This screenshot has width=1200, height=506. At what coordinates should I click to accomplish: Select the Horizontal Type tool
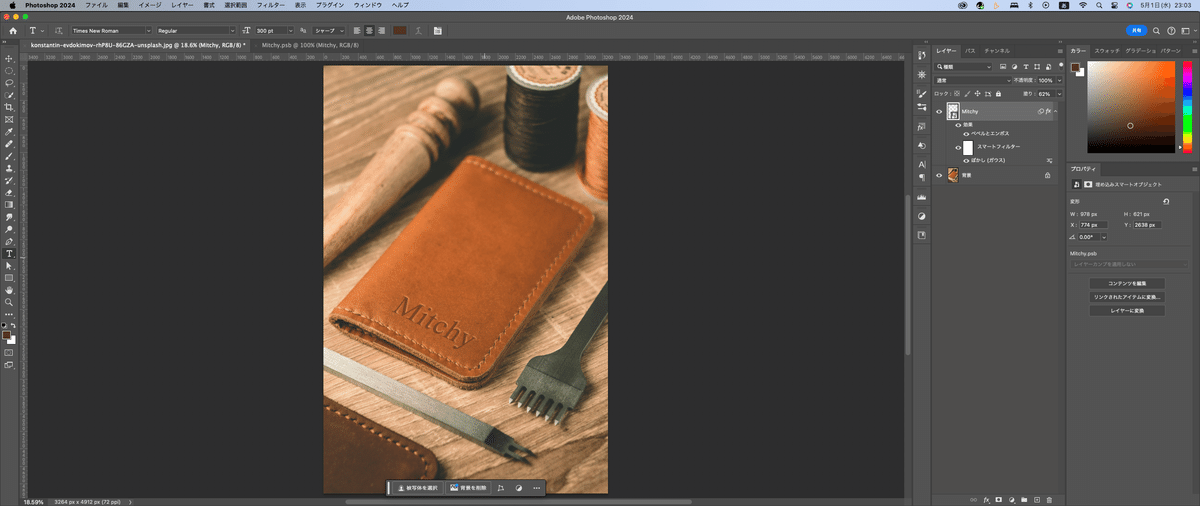point(9,254)
